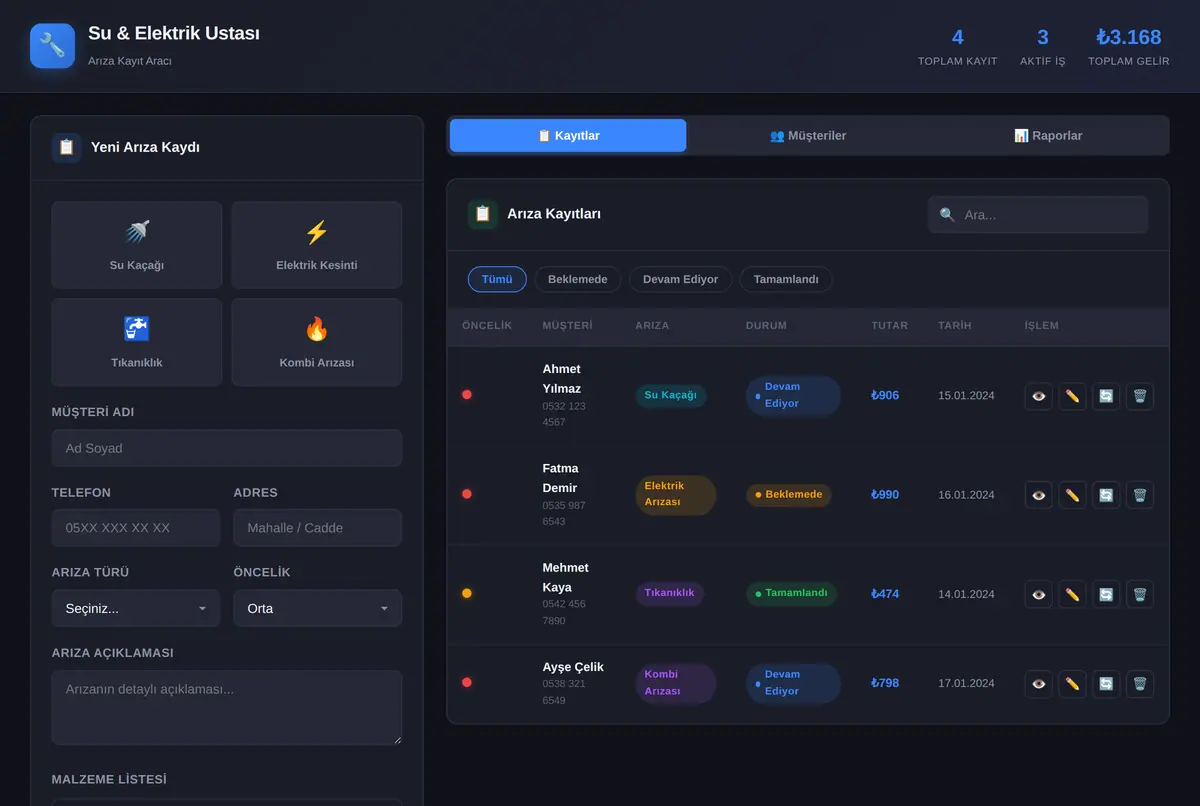1200x806 pixels.
Task: Show Fatma Demir details via eye icon
Action: pos(1039,495)
